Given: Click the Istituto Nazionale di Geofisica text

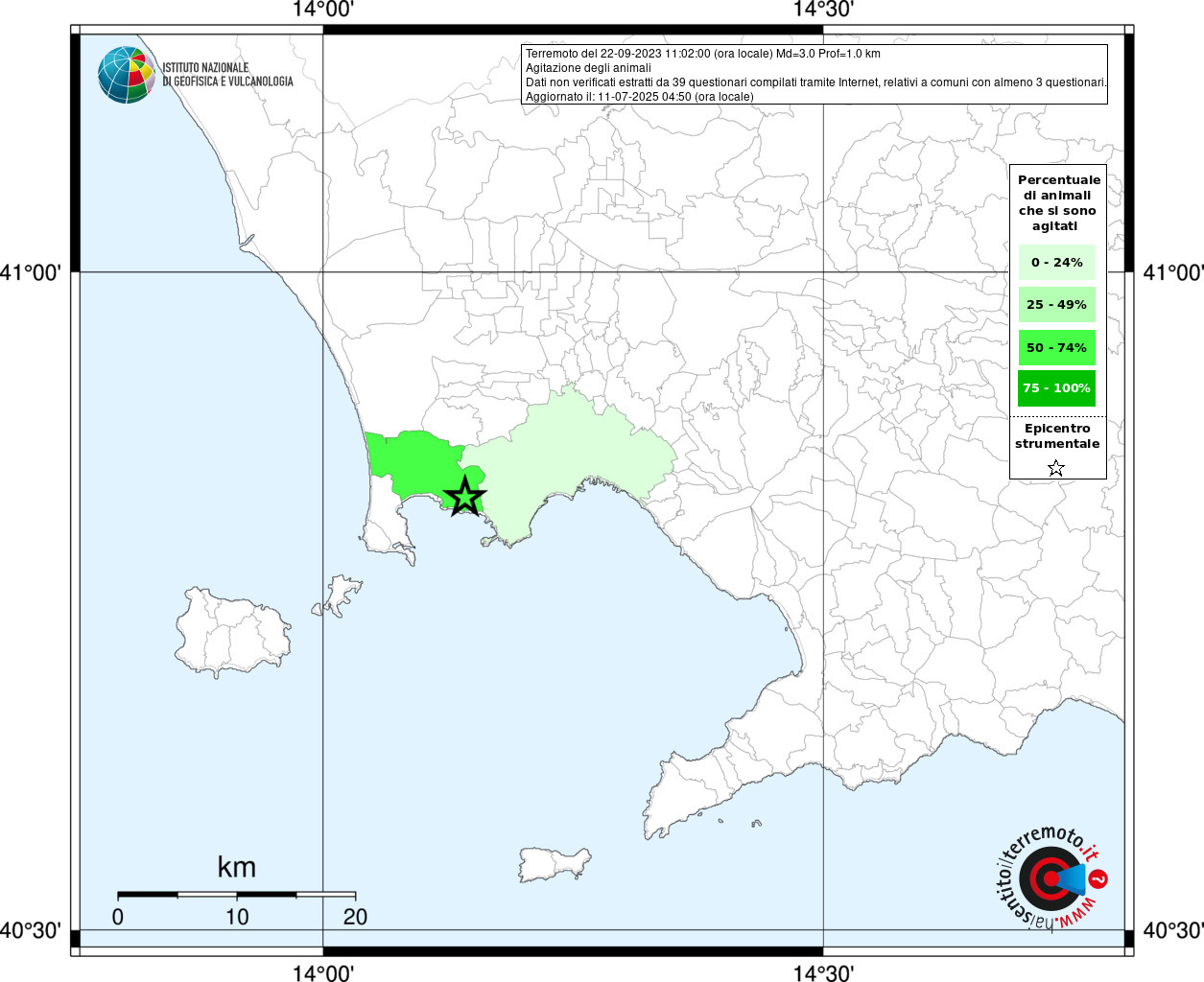Looking at the screenshot, I should click(227, 75).
